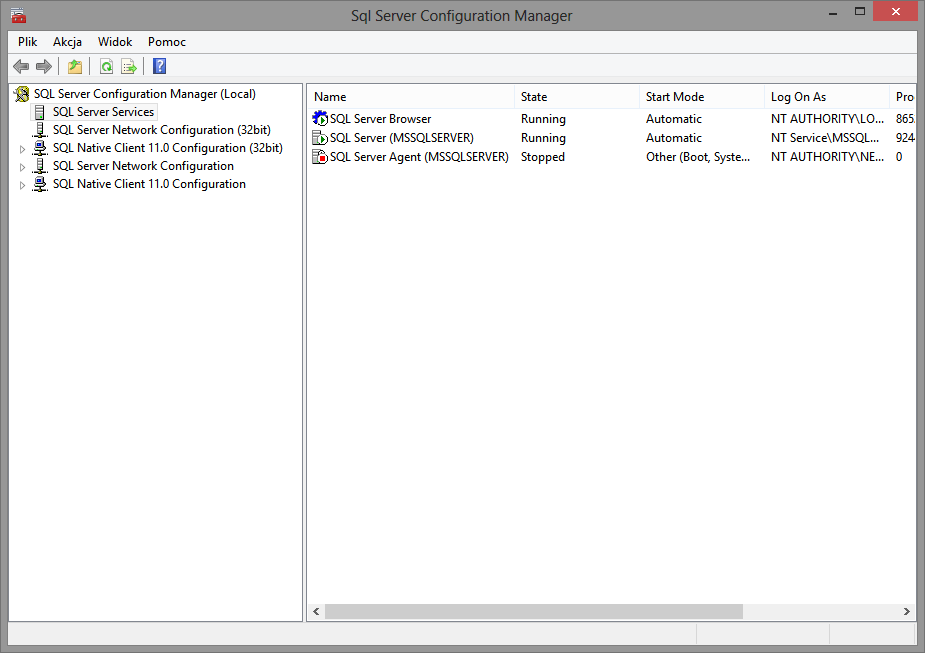Click the SQL Server Browser service icon
Screen dimensions: 925x653
(320, 119)
